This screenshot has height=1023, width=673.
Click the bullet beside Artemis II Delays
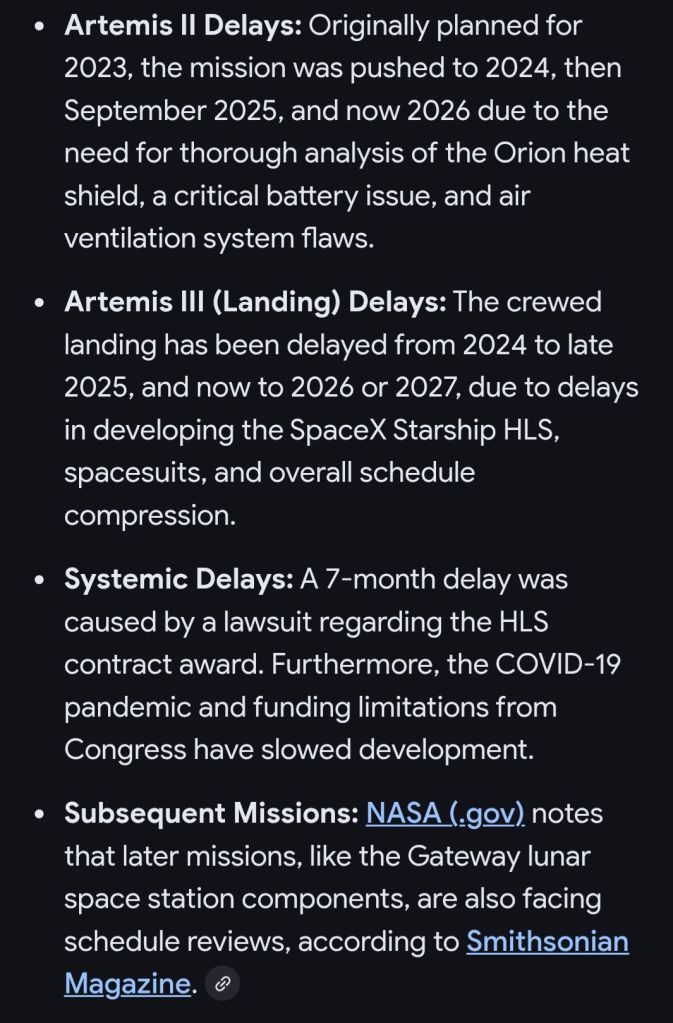tap(39, 26)
